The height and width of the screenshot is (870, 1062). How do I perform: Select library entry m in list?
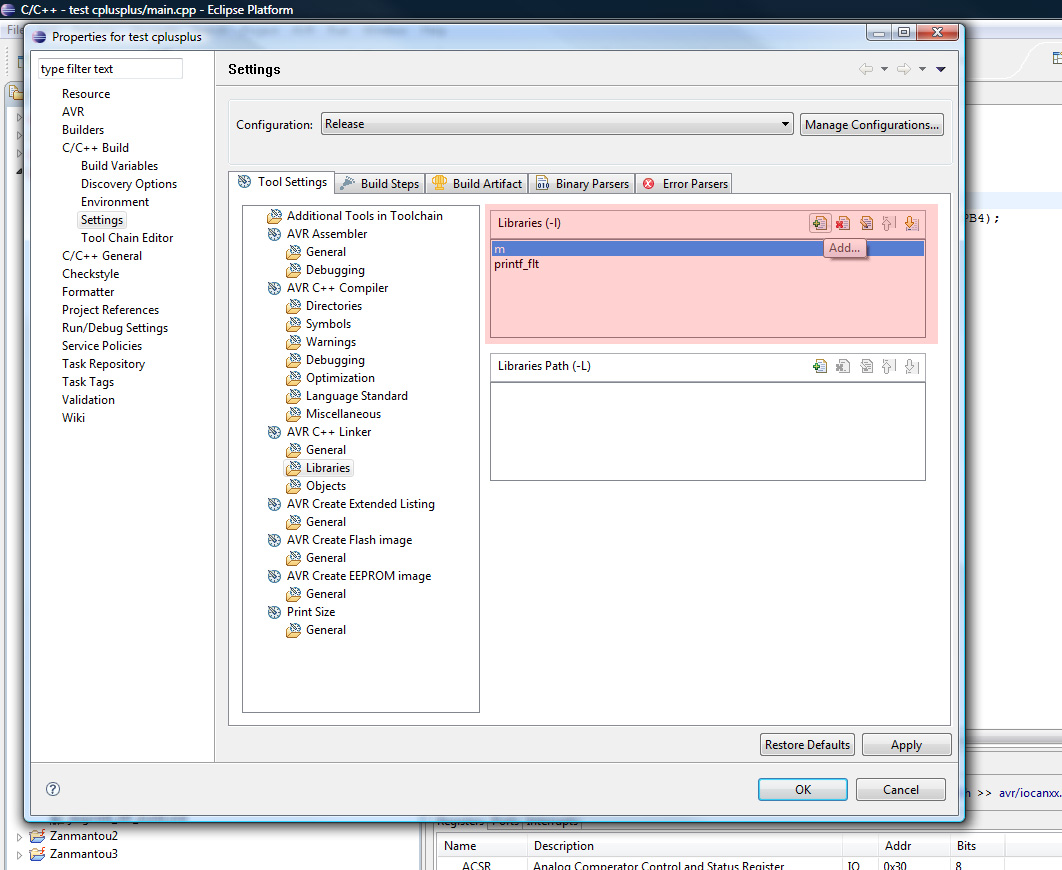pos(708,248)
